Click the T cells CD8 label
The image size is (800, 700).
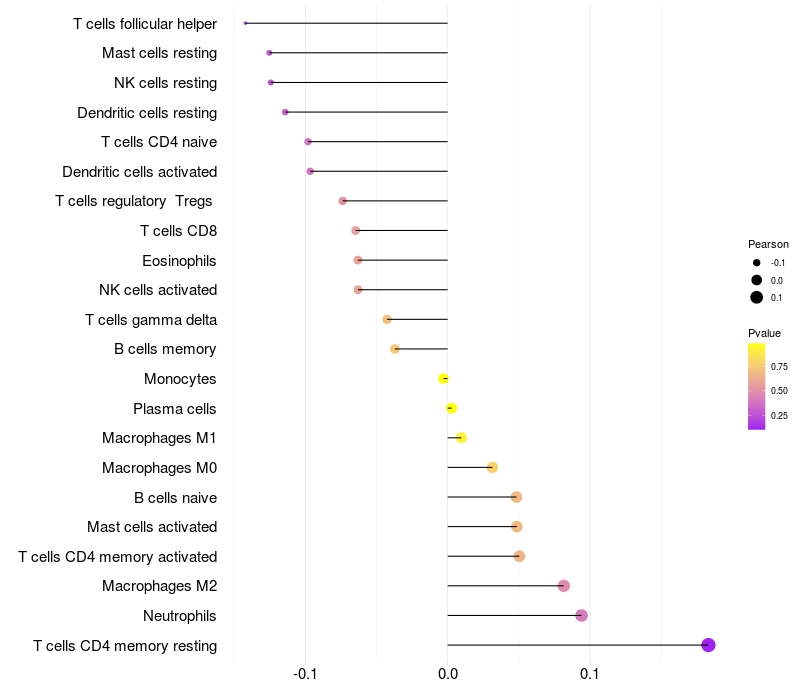point(179,231)
